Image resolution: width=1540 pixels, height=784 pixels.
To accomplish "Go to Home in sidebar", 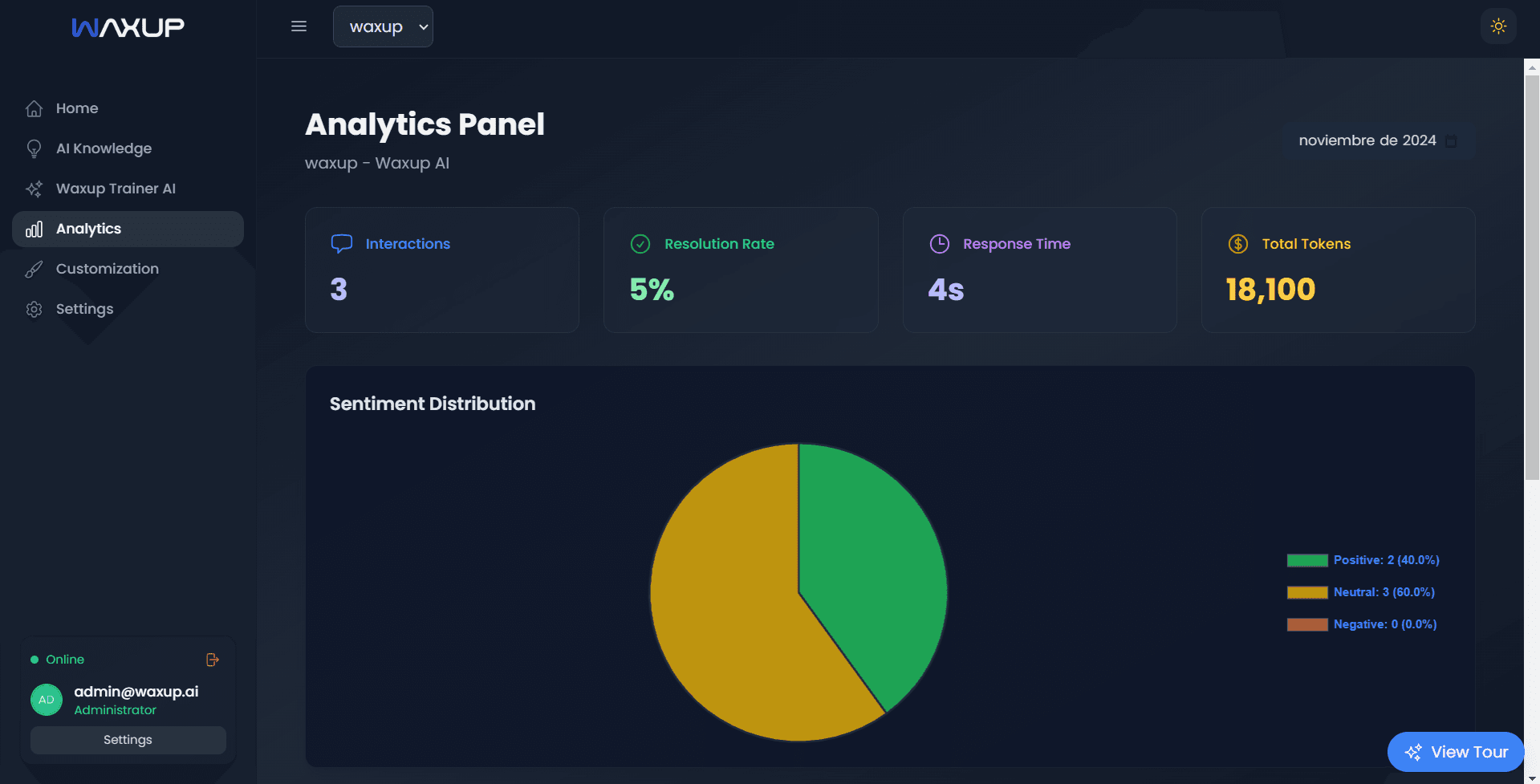I will pyautogui.click(x=77, y=108).
